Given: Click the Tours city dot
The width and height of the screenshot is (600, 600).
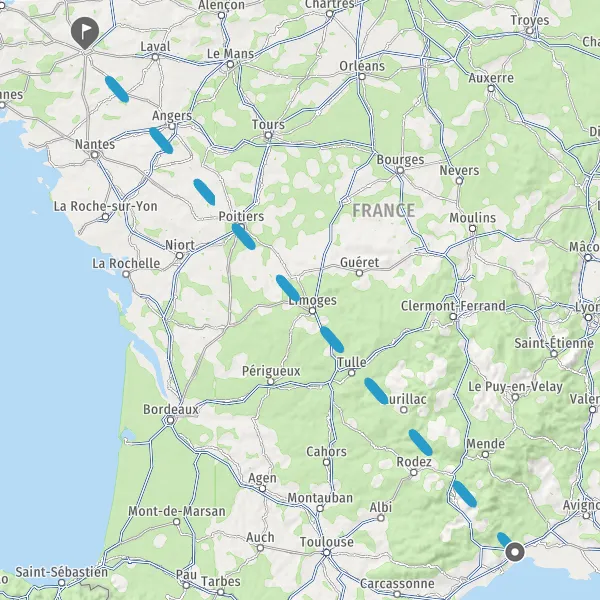Looking at the screenshot, I should 269,135.
